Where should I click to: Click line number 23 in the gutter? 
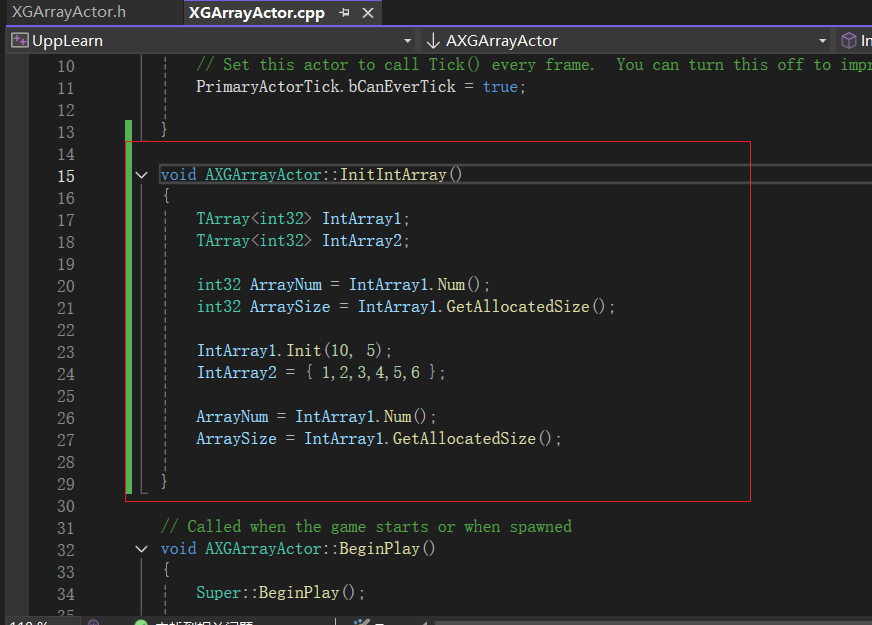coord(66,352)
